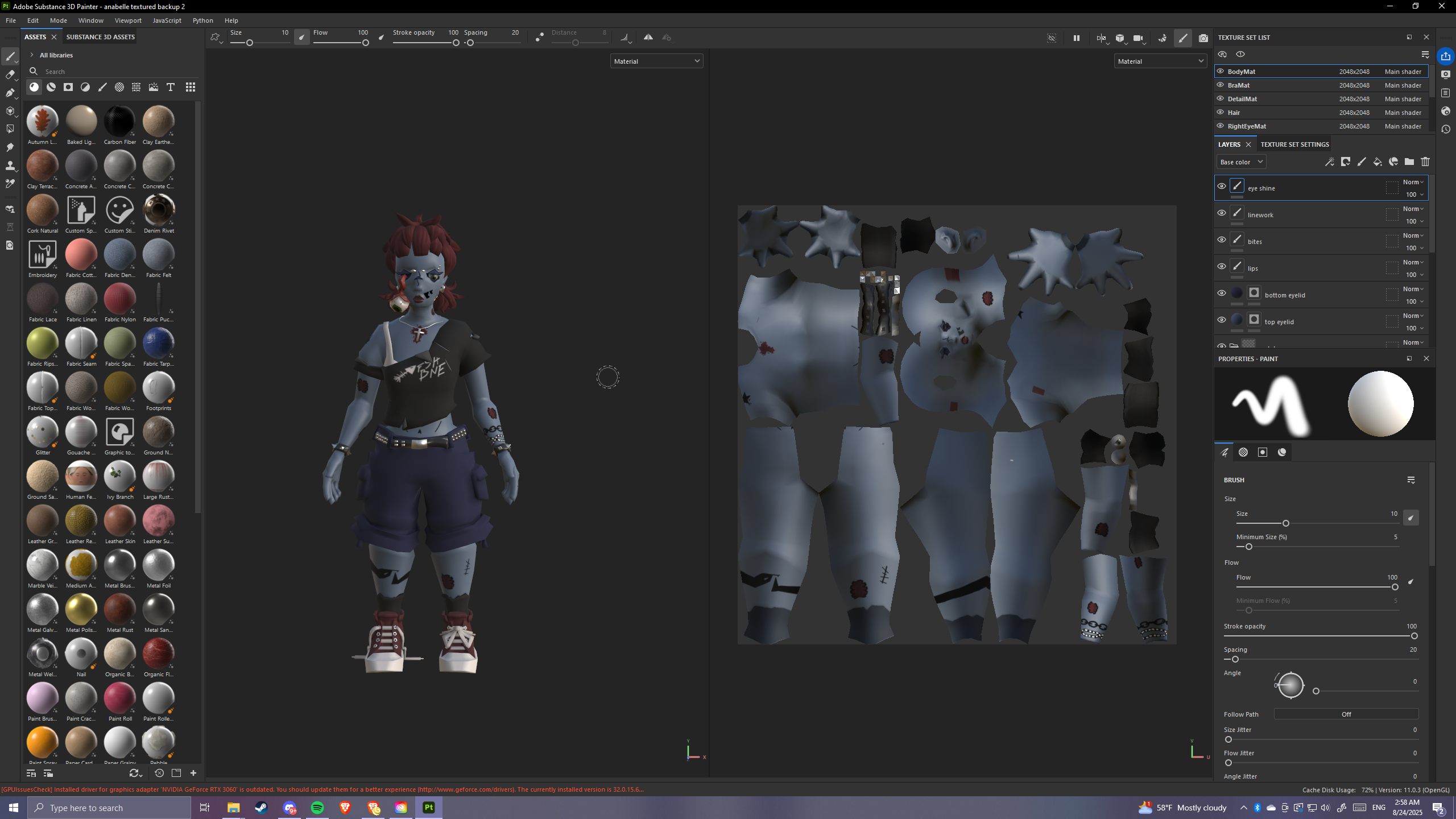Switch to Texture Set Settings tab
This screenshot has width=1456, height=819.
tap(1294, 144)
